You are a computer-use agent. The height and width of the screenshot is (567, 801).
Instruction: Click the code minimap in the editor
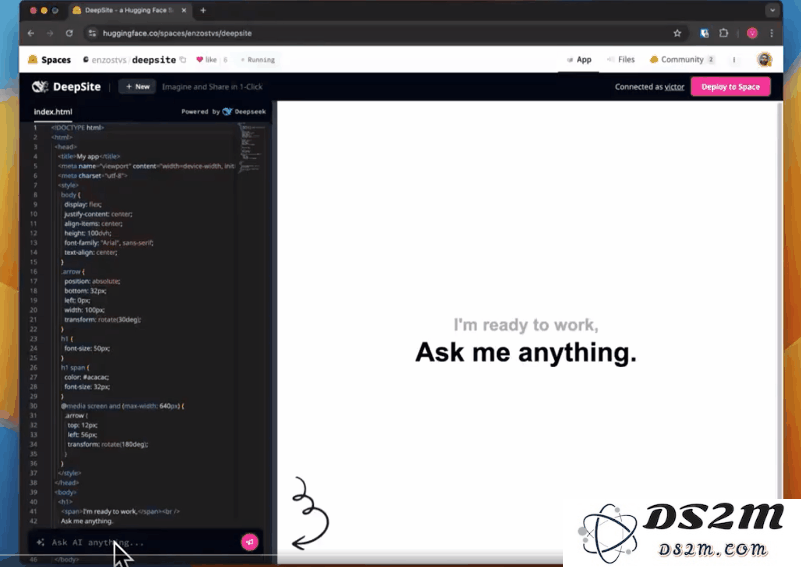tap(250, 148)
